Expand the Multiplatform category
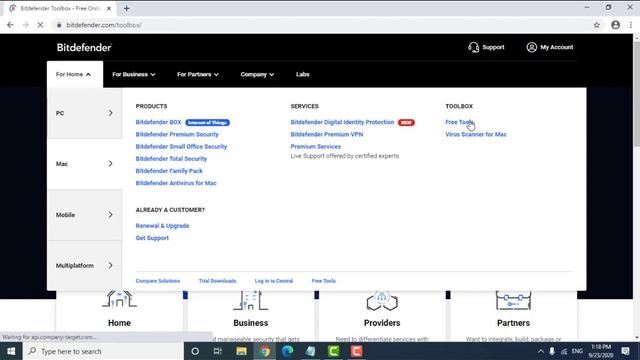Image resolution: width=640 pixels, height=360 pixels. click(x=84, y=265)
